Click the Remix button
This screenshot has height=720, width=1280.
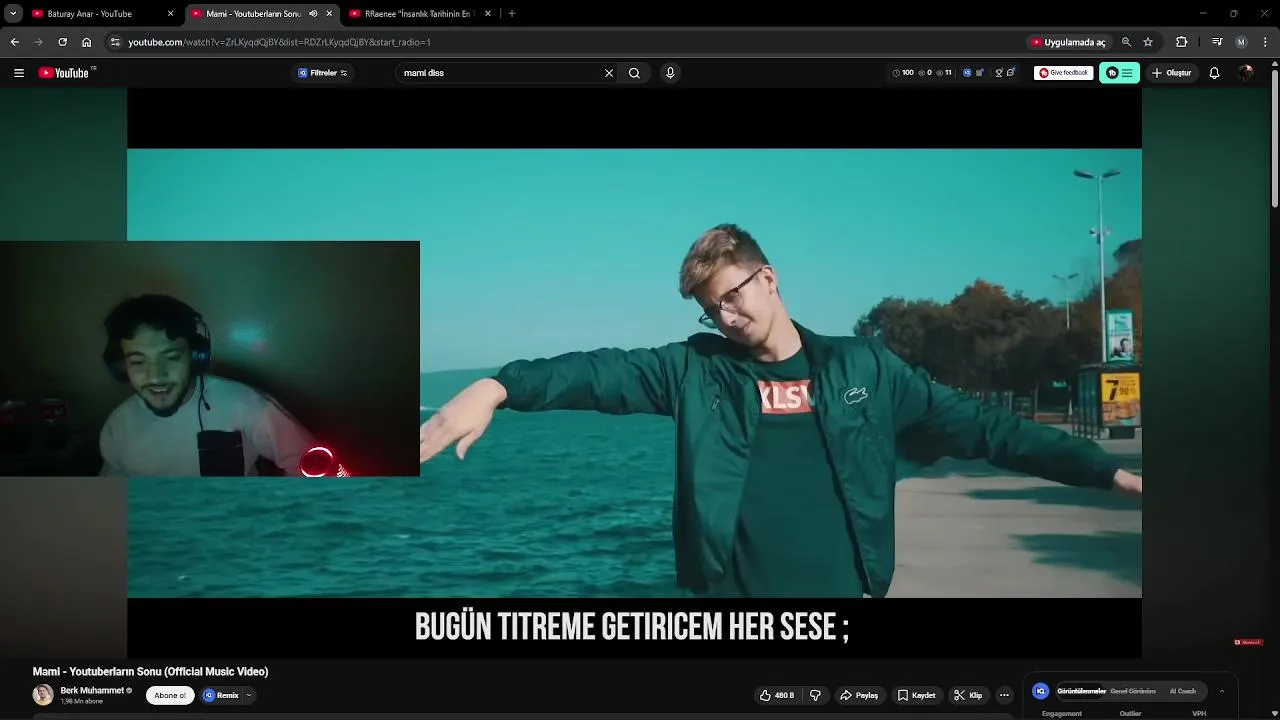coord(222,695)
